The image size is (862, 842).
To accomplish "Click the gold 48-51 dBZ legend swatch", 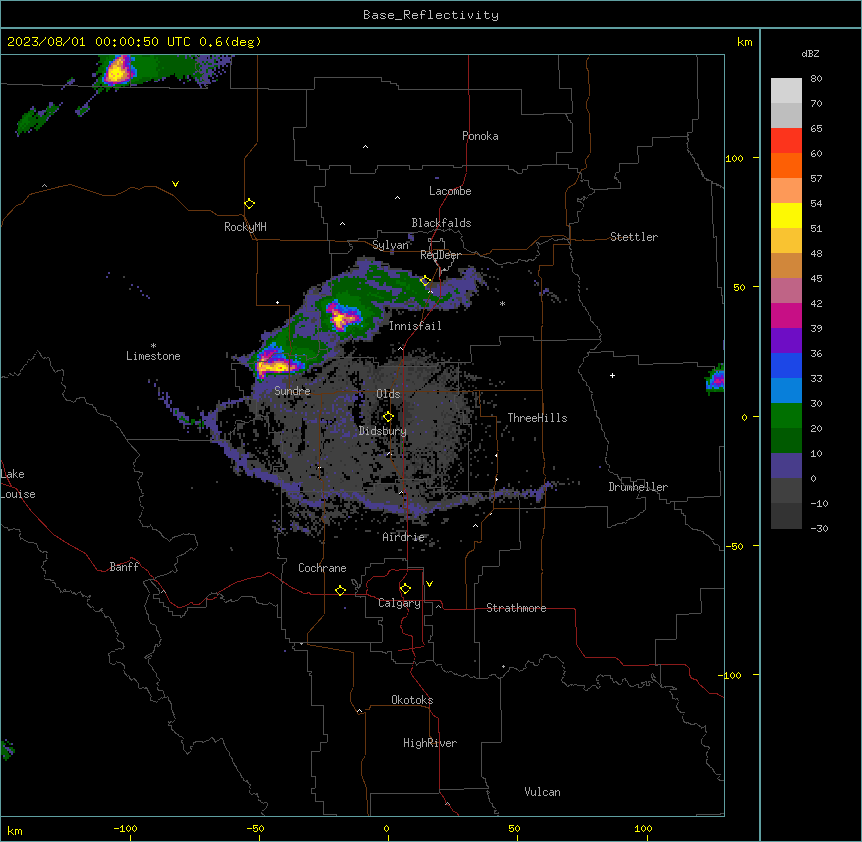I will [786, 241].
